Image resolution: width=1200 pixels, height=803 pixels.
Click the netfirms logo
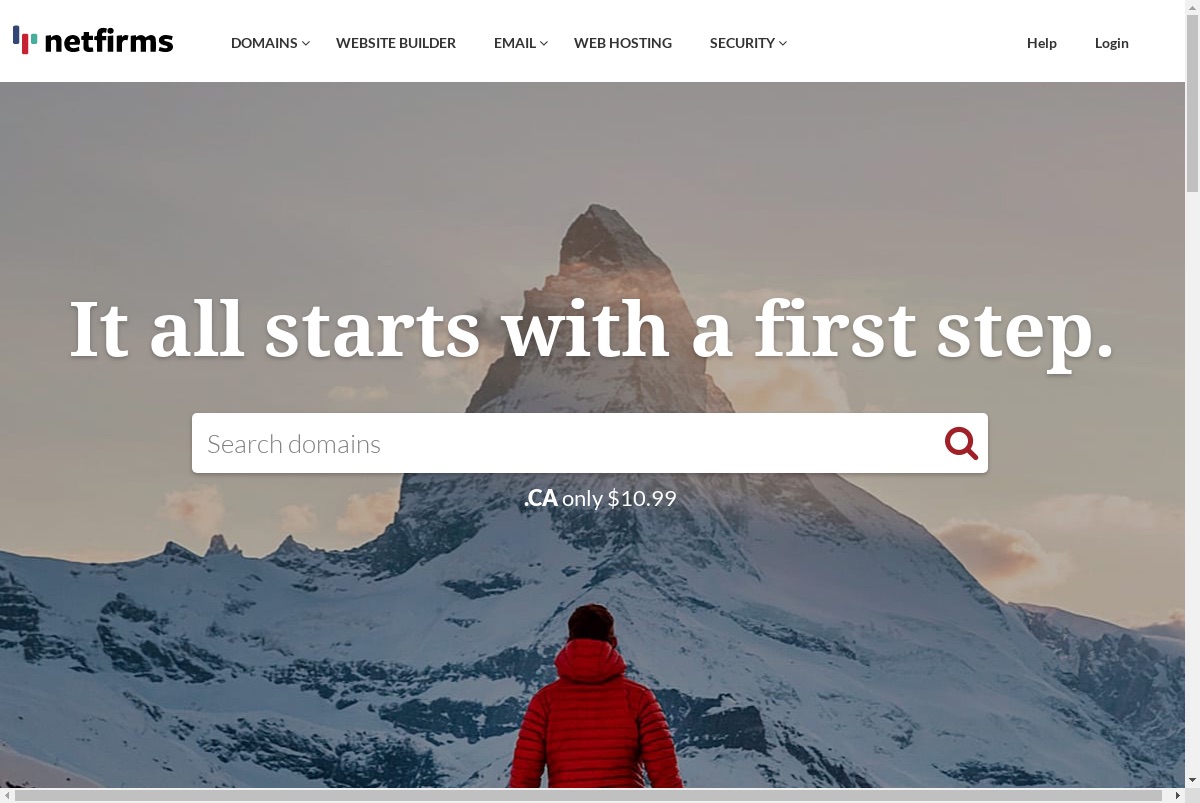[93, 40]
